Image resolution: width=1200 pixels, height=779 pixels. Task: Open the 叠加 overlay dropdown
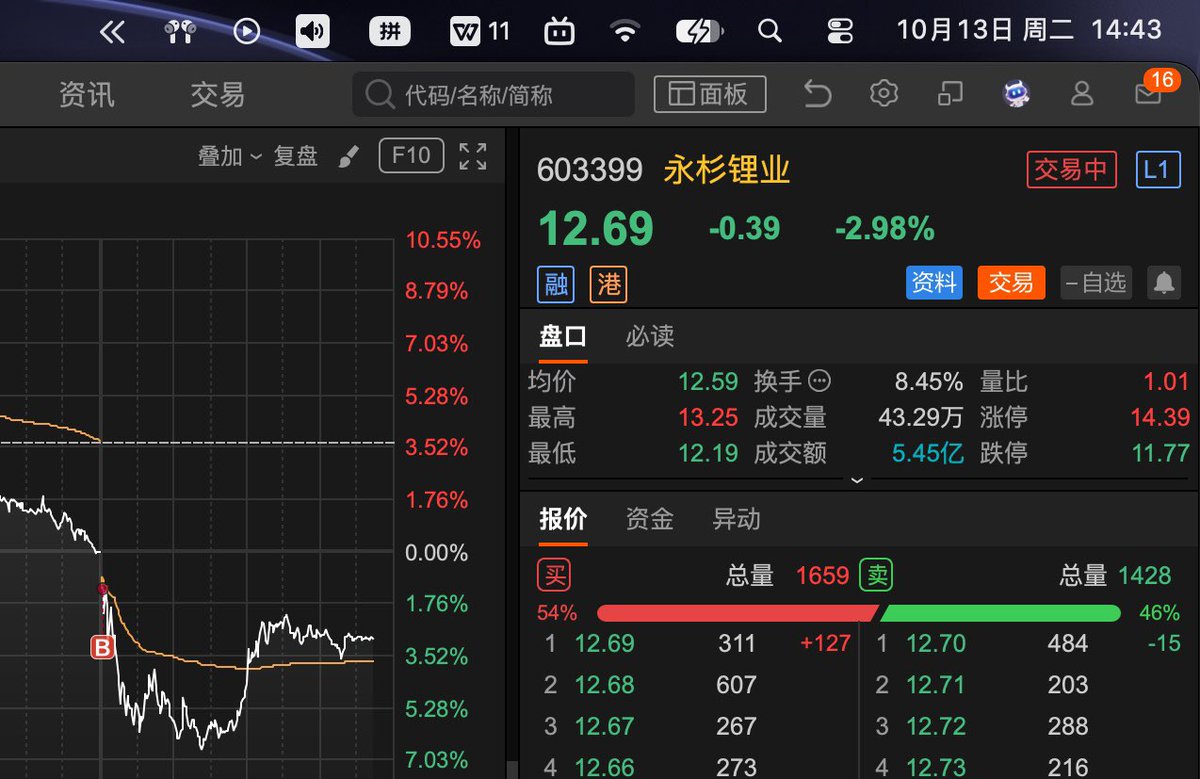229,156
